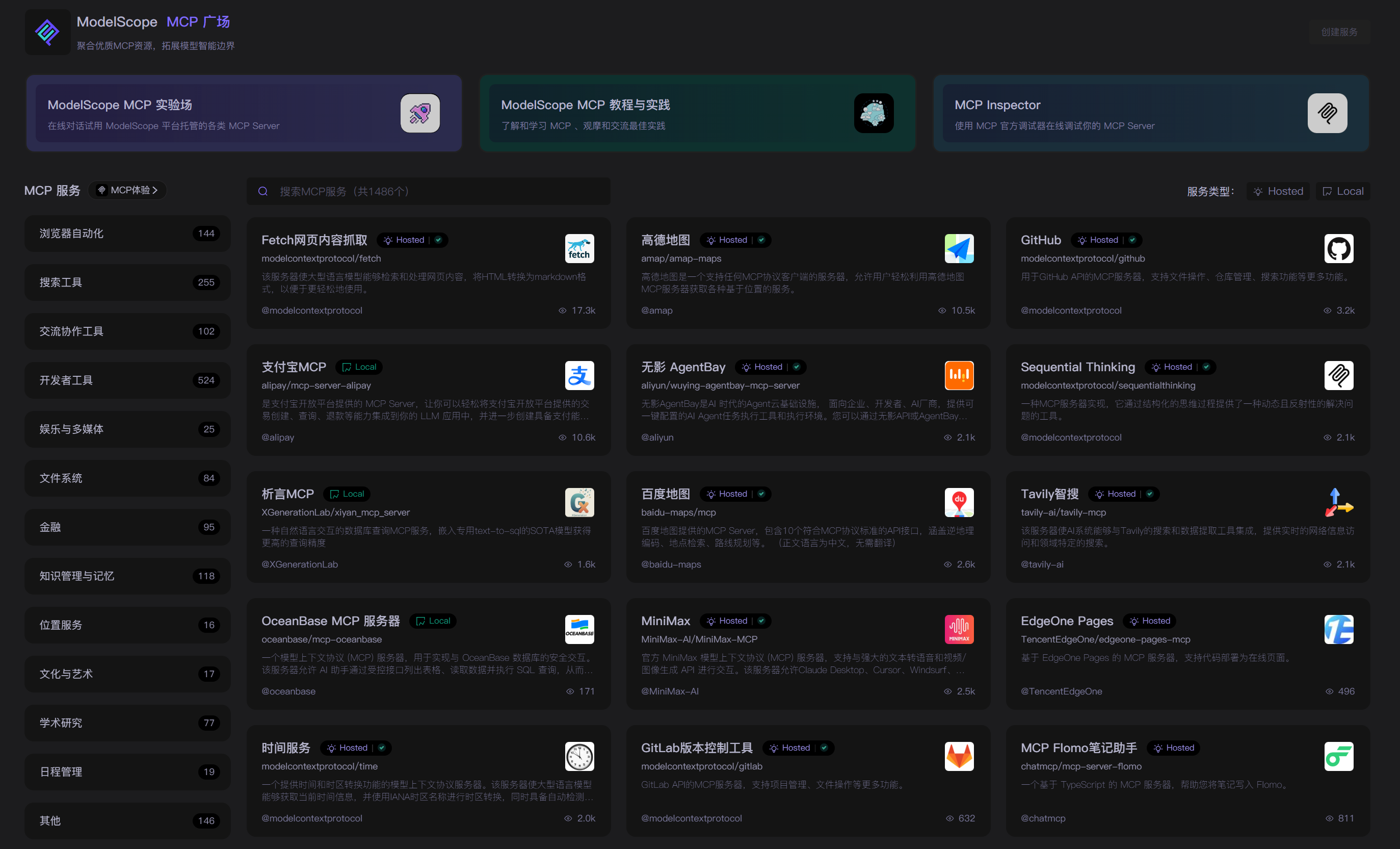Viewport: 1400px width, 849px height.
Task: Click the Flomo green logo
Action: (1338, 756)
